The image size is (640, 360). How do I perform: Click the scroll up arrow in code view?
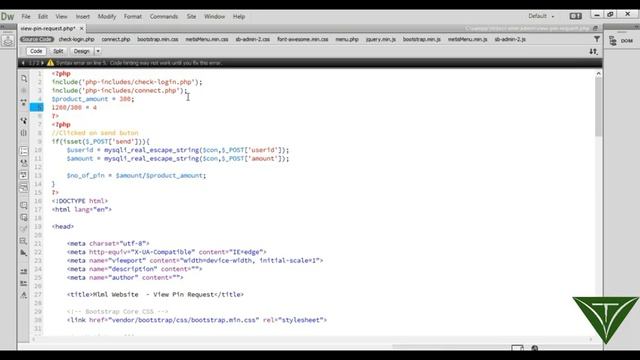coord(598,74)
